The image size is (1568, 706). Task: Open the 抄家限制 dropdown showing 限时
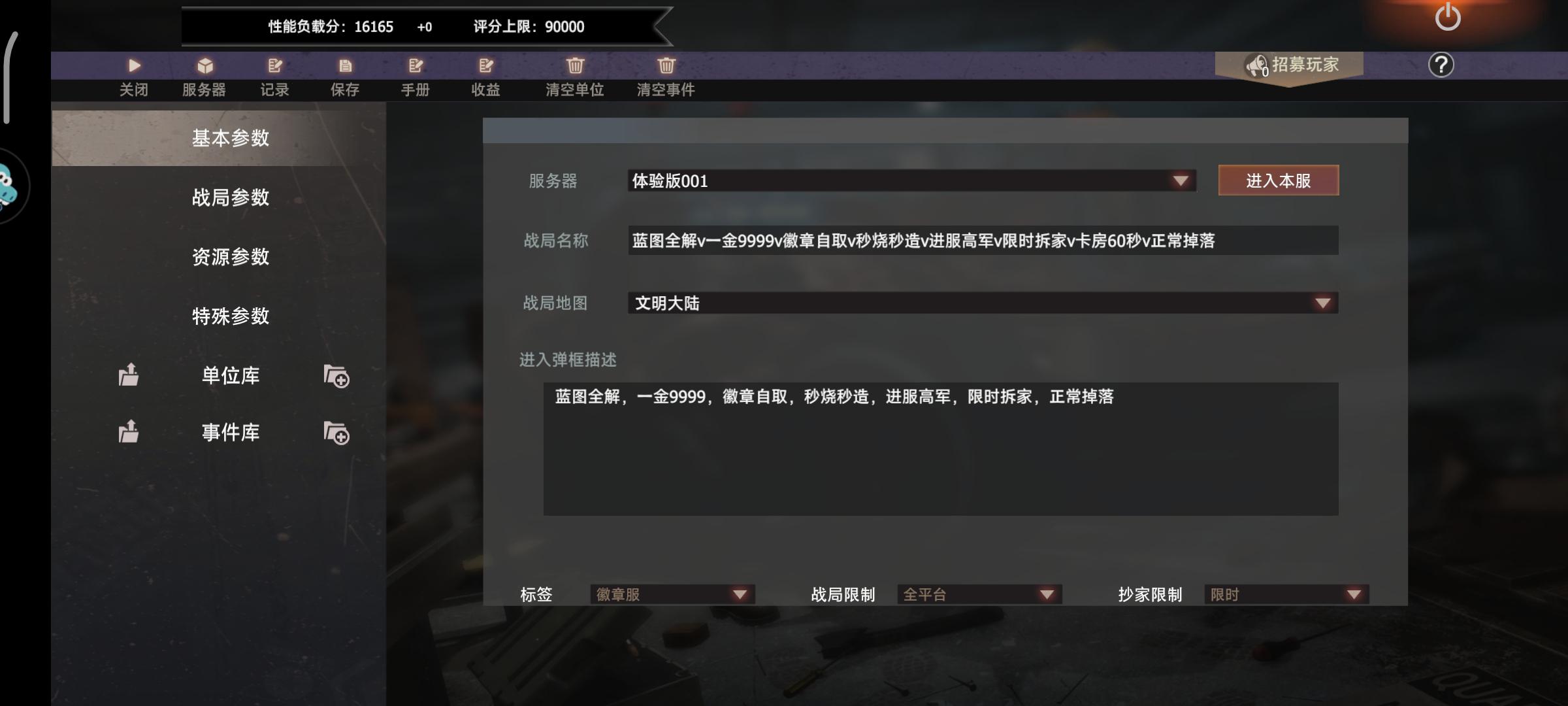[x=1286, y=594]
